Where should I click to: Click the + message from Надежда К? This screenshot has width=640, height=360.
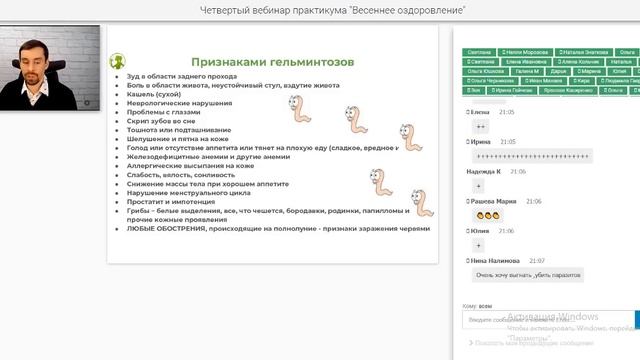(478, 186)
